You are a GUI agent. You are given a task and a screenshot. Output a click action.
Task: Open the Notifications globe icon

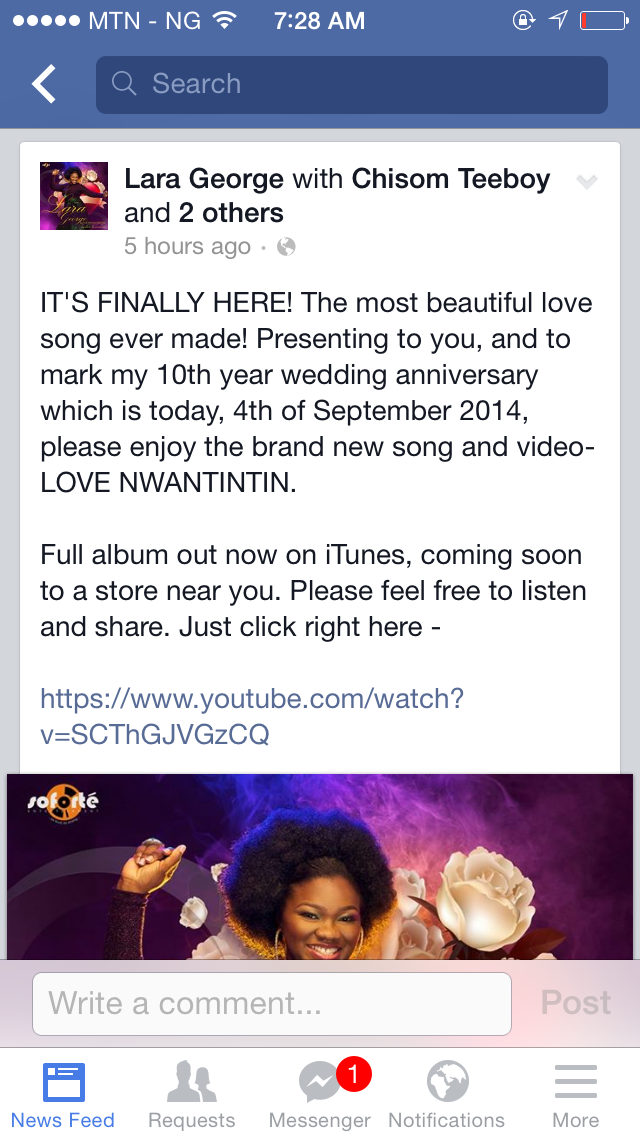pos(447,1082)
